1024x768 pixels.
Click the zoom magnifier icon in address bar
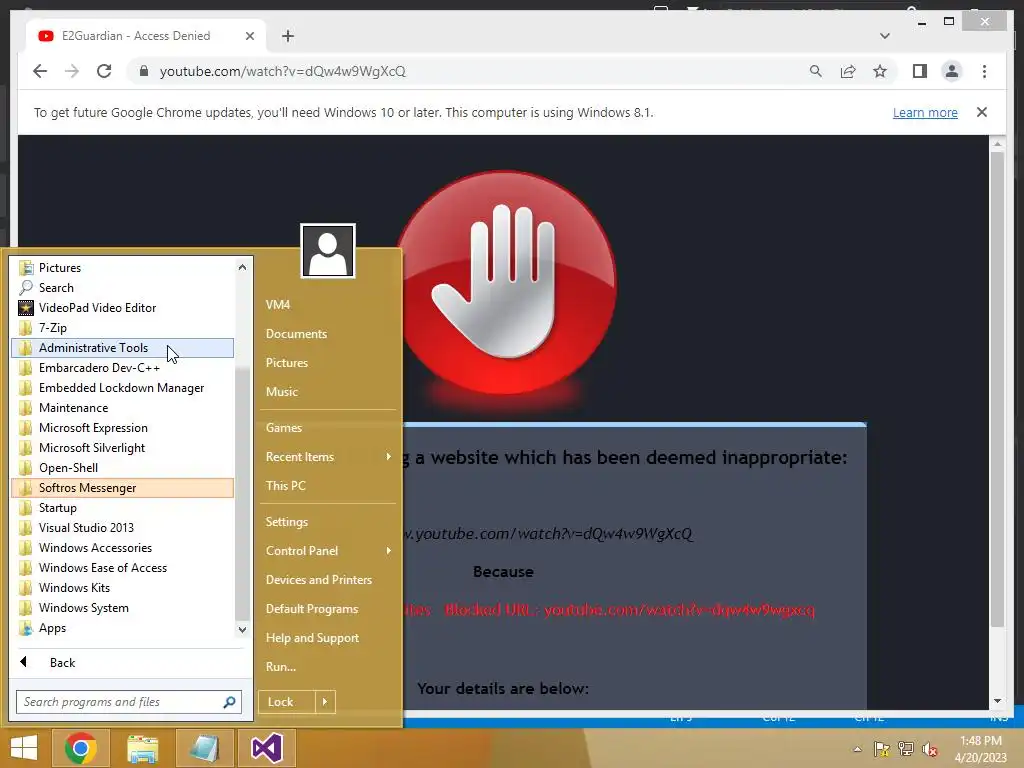pos(816,71)
